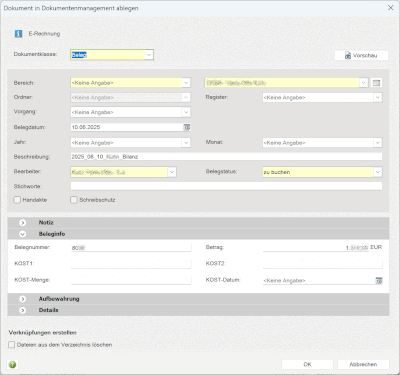
Task: Click into the Betrag amount field
Action: pos(316,247)
